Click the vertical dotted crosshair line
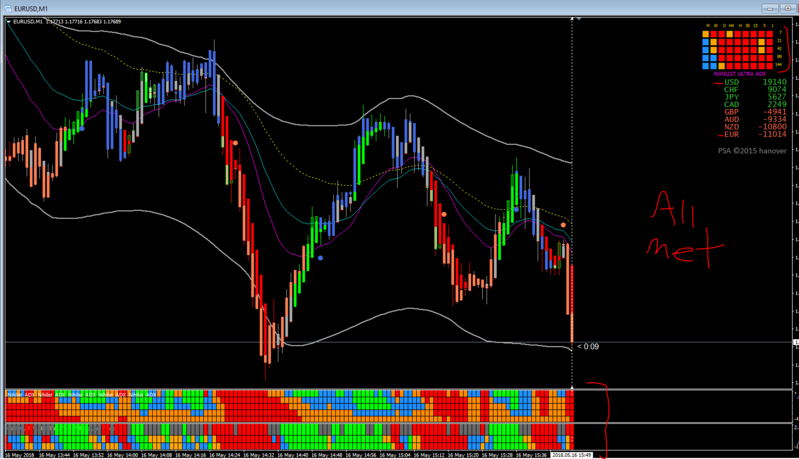The height and width of the screenshot is (459, 799). (x=572, y=204)
